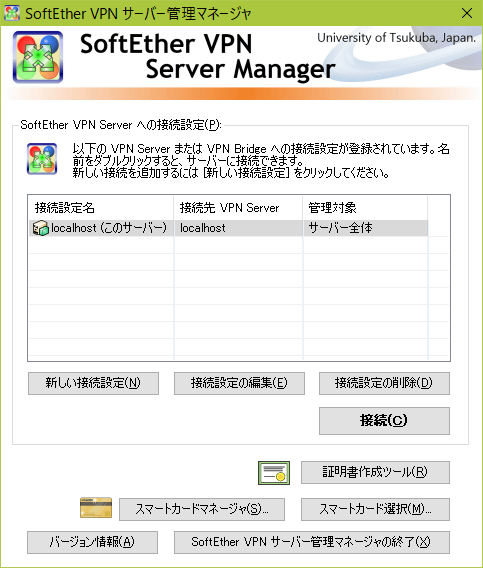Launch 証明書作成ツール(R)
The image size is (483, 568).
[x=375, y=472]
